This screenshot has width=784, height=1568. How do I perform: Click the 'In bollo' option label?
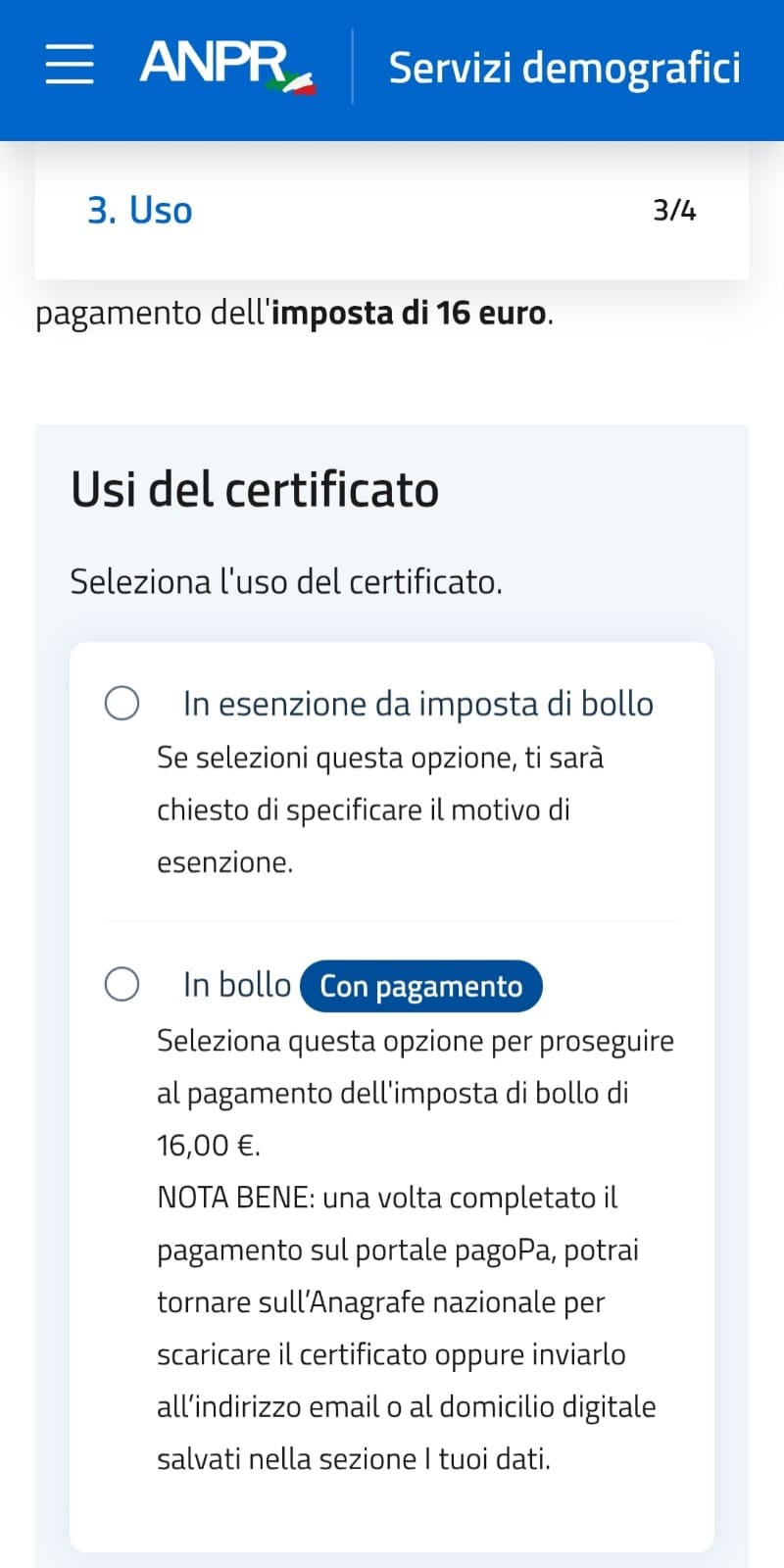click(235, 984)
